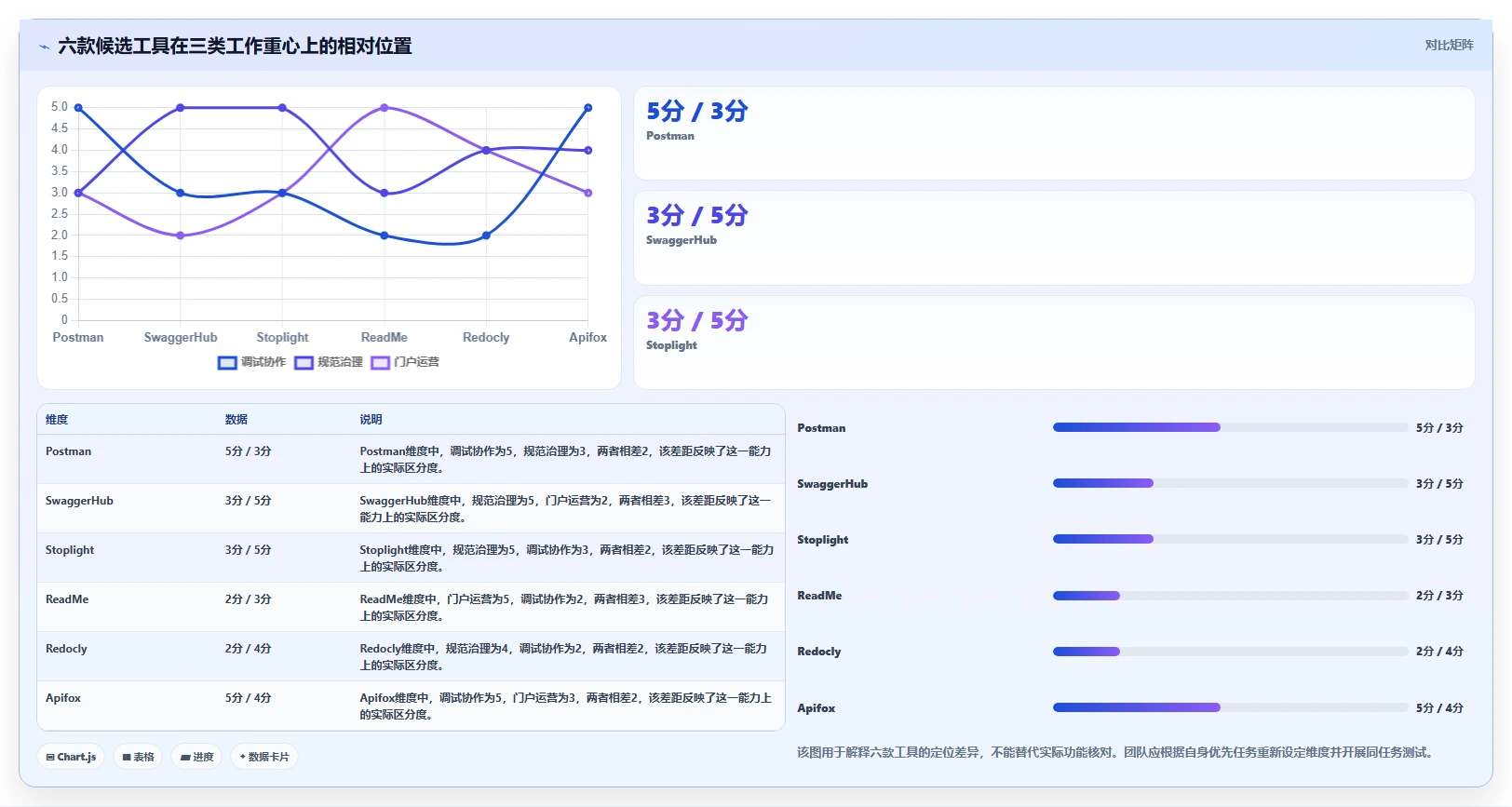Click the title 六款候选工具在三类工作重心上的相对位置
The width and height of the screenshot is (1512, 807).
click(x=235, y=46)
